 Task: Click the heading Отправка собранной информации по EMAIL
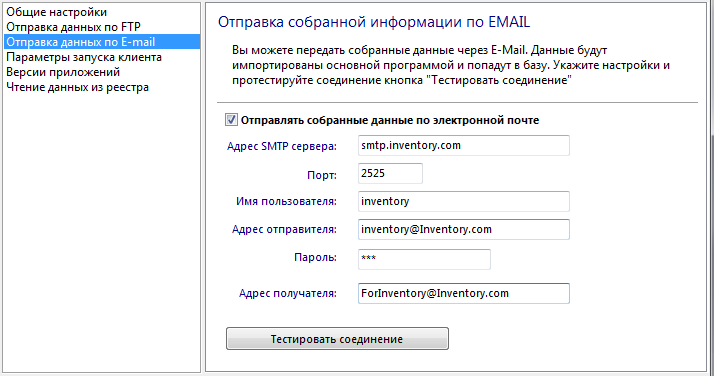pyautogui.click(x=374, y=22)
